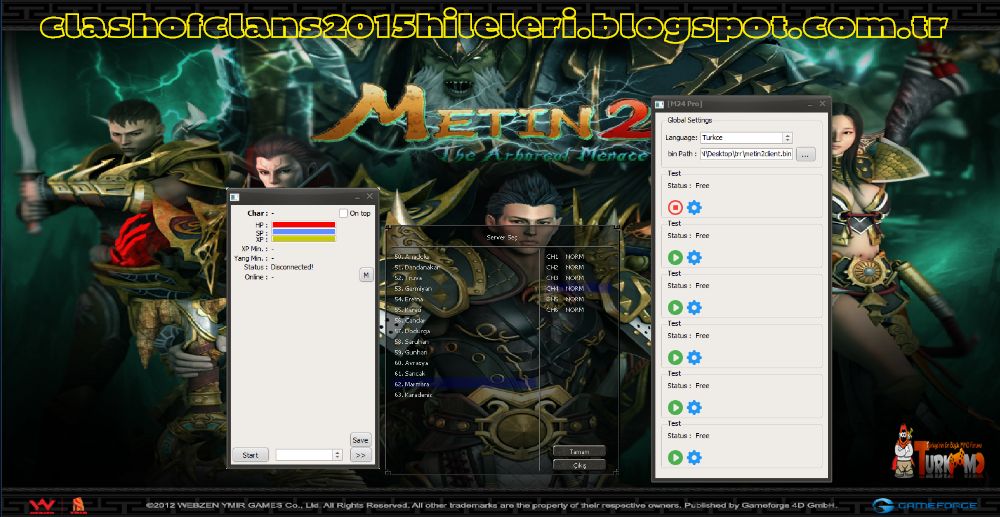Open the combo box next to Start
This screenshot has width=1000, height=517.
tap(309, 455)
